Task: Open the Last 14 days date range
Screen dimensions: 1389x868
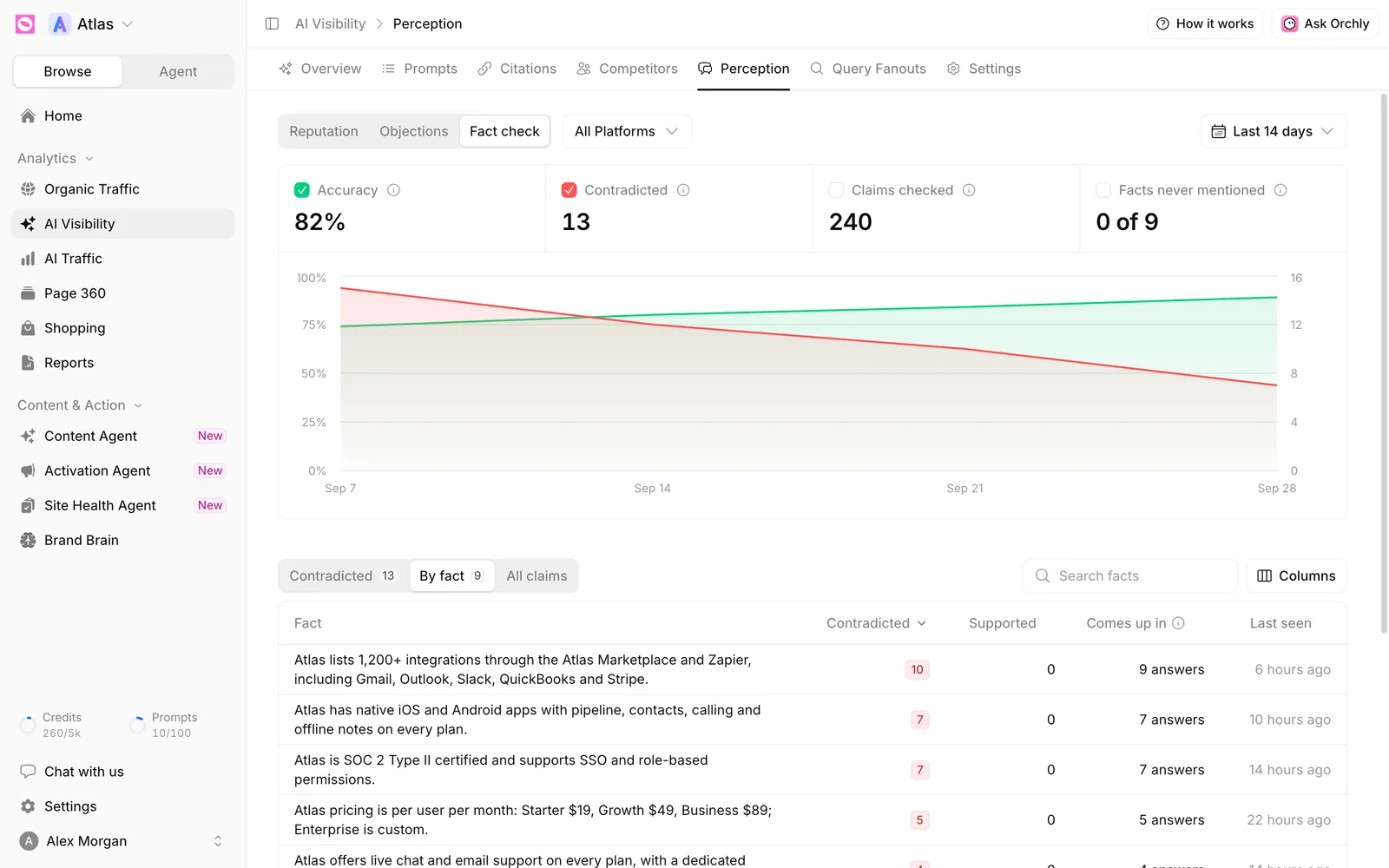Action: point(1274,131)
